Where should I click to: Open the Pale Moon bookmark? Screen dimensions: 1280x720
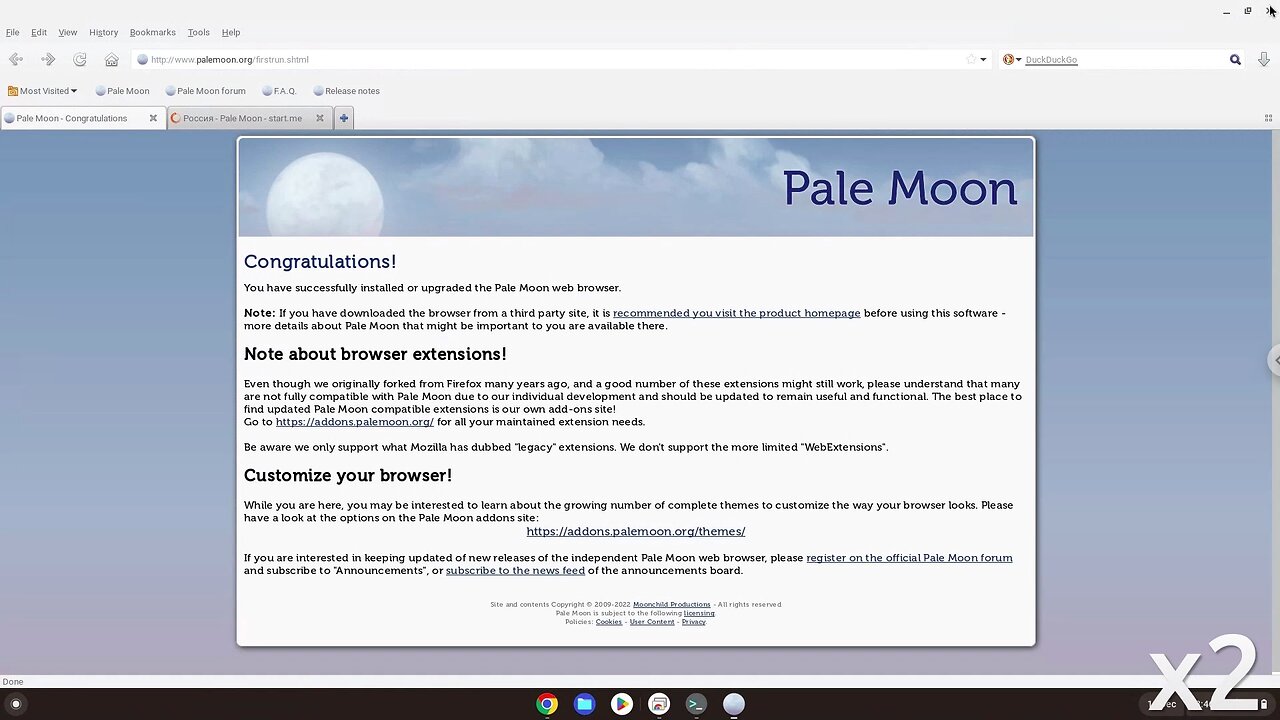tap(122, 91)
